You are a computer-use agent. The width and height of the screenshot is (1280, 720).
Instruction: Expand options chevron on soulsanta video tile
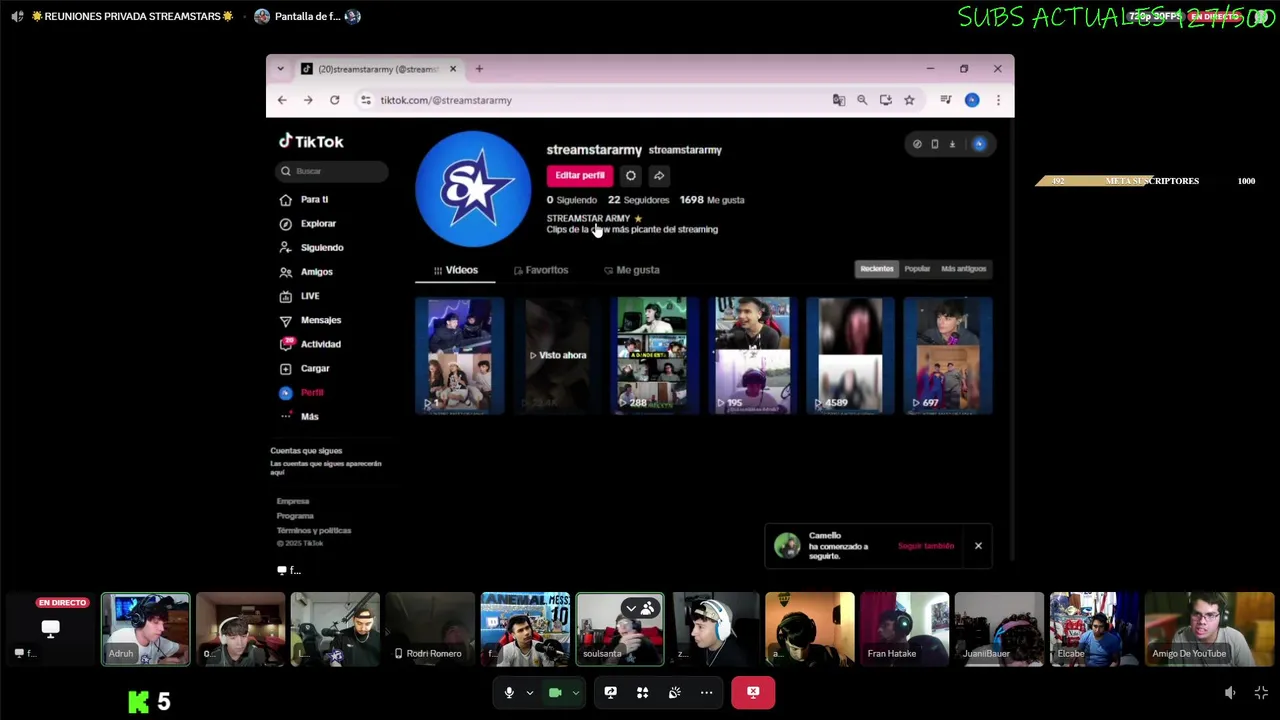631,608
